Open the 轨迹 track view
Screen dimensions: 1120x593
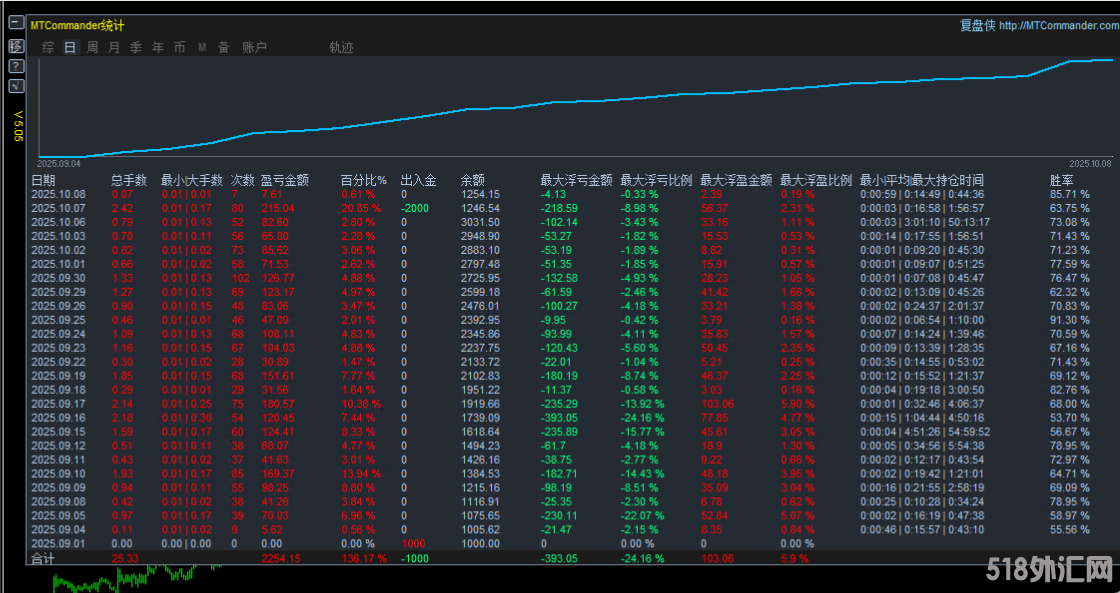[x=341, y=47]
